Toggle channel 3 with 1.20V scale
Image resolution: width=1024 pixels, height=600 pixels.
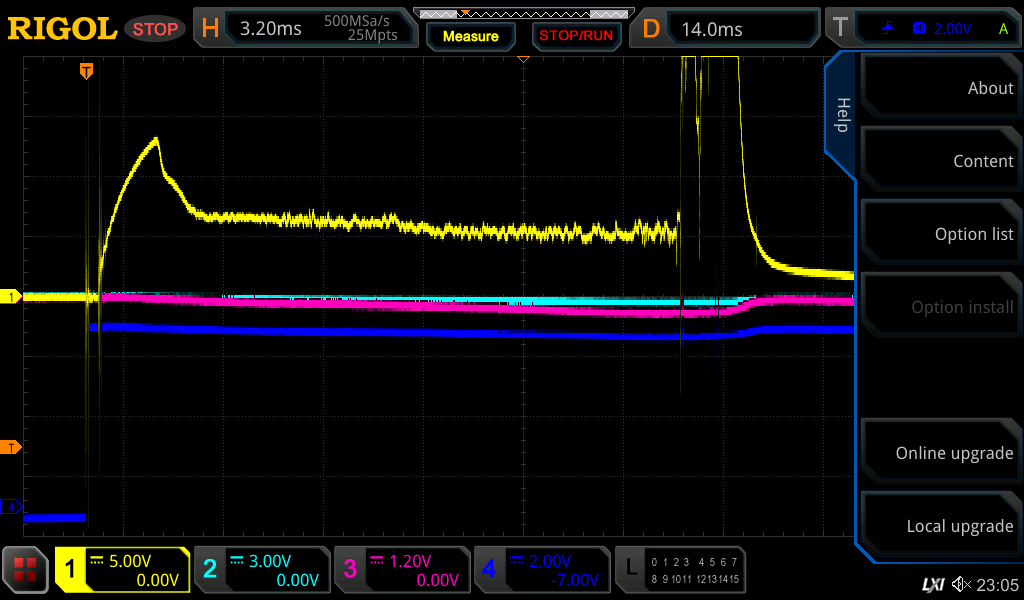click(x=401, y=570)
